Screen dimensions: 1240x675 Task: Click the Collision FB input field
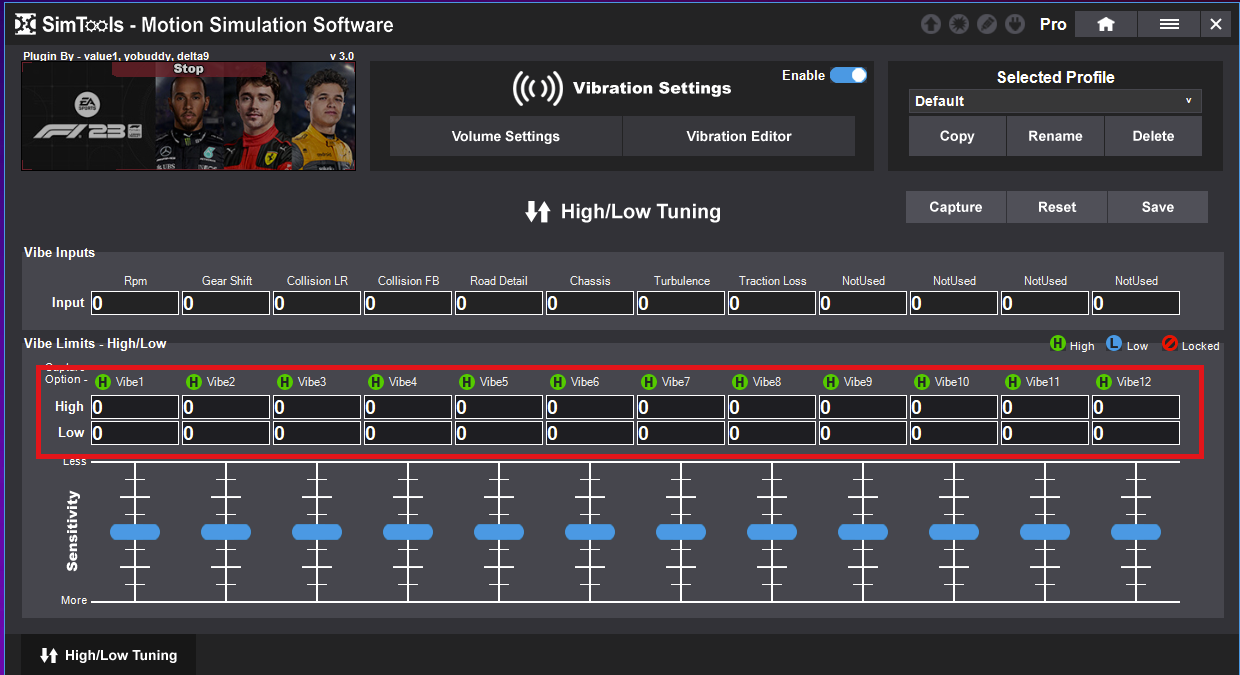pos(408,303)
